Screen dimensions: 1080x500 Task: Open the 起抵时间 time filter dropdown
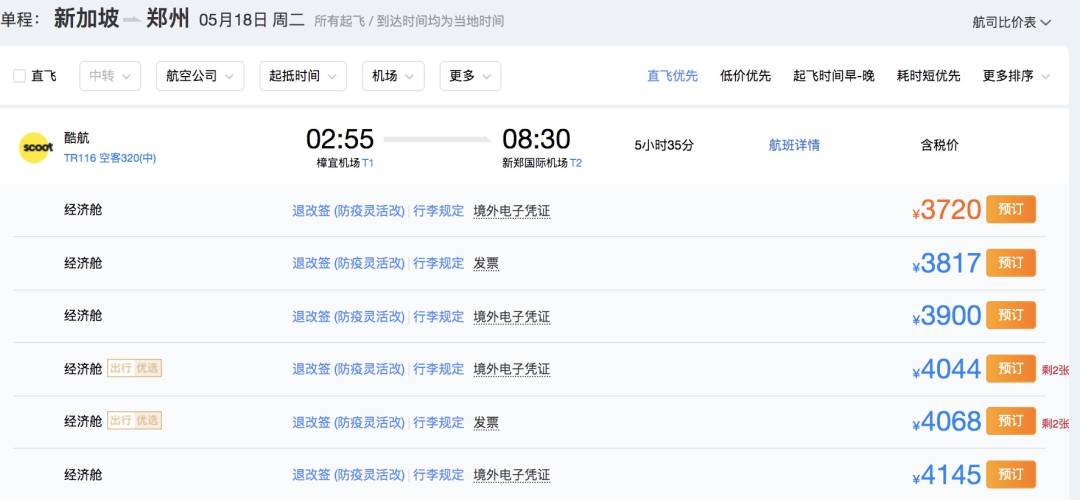[x=303, y=76]
